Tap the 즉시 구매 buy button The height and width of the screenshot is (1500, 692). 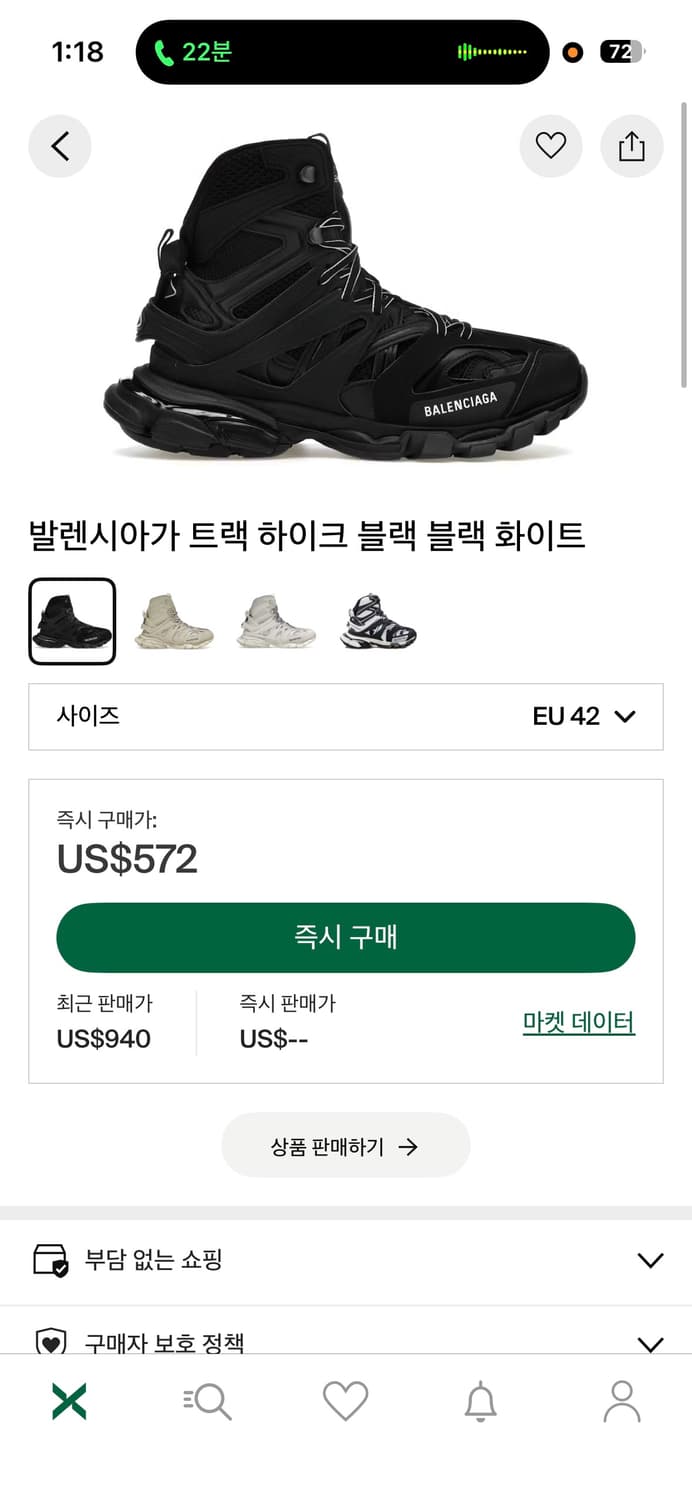pyautogui.click(x=345, y=937)
